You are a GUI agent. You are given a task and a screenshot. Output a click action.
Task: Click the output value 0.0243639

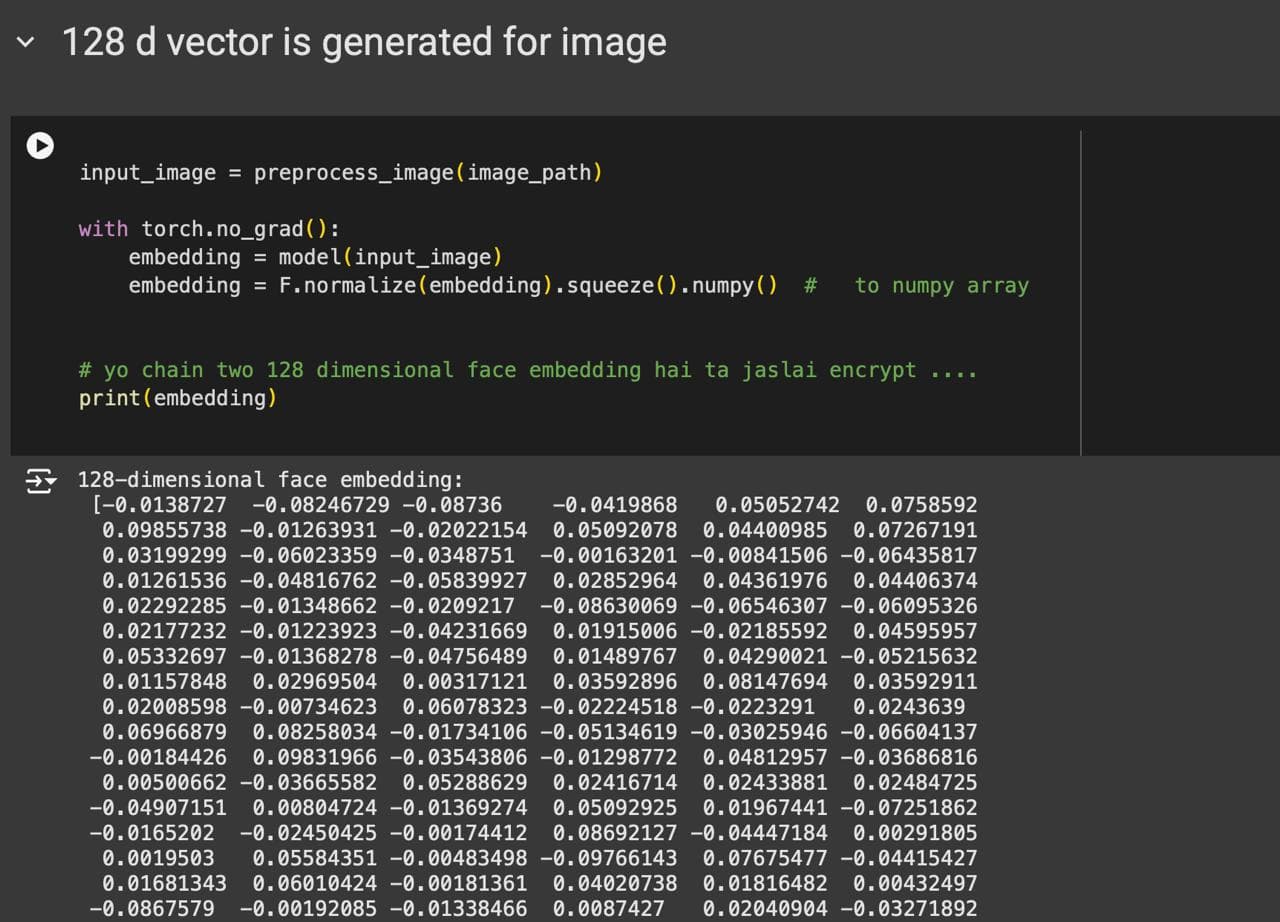tap(908, 707)
